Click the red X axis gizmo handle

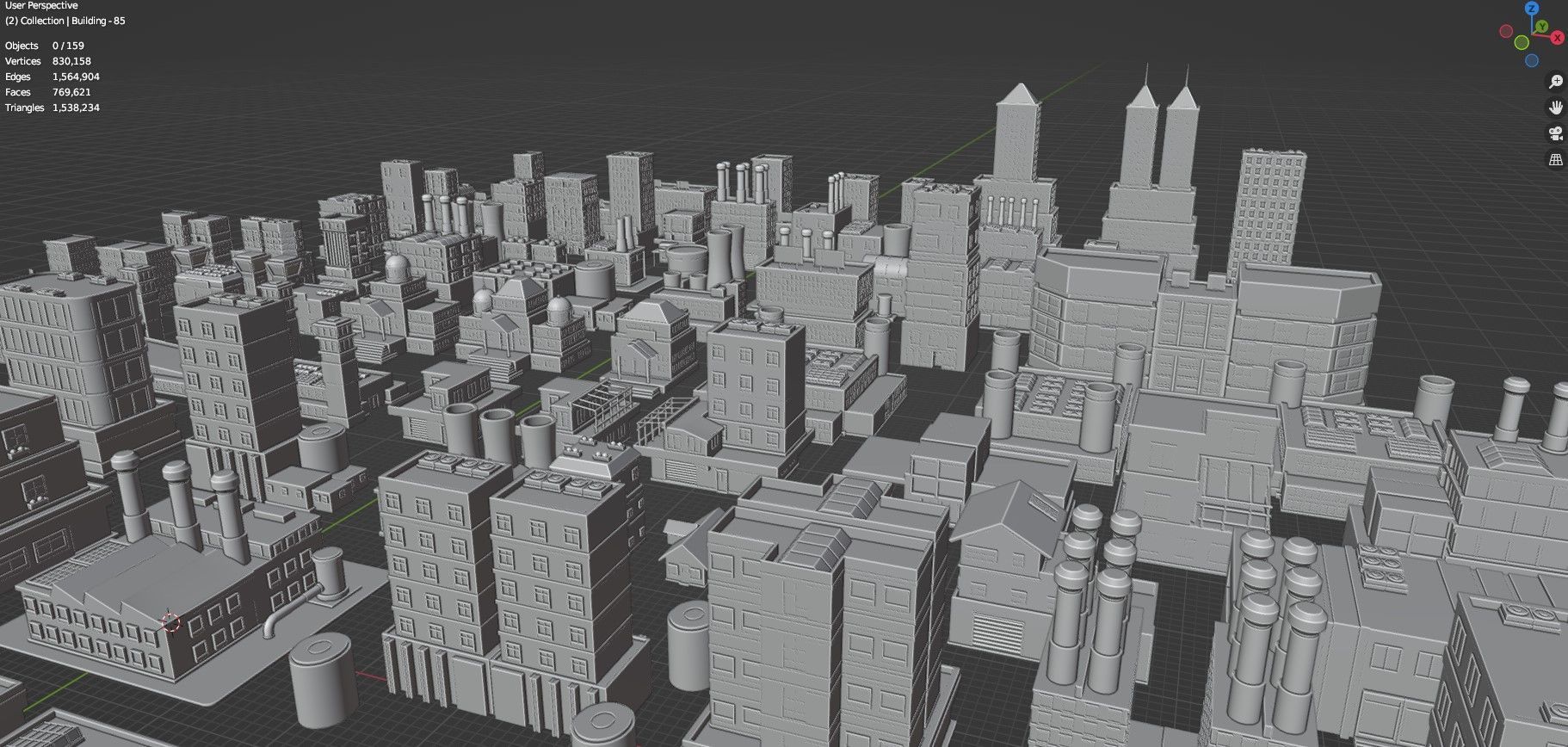(x=1558, y=37)
